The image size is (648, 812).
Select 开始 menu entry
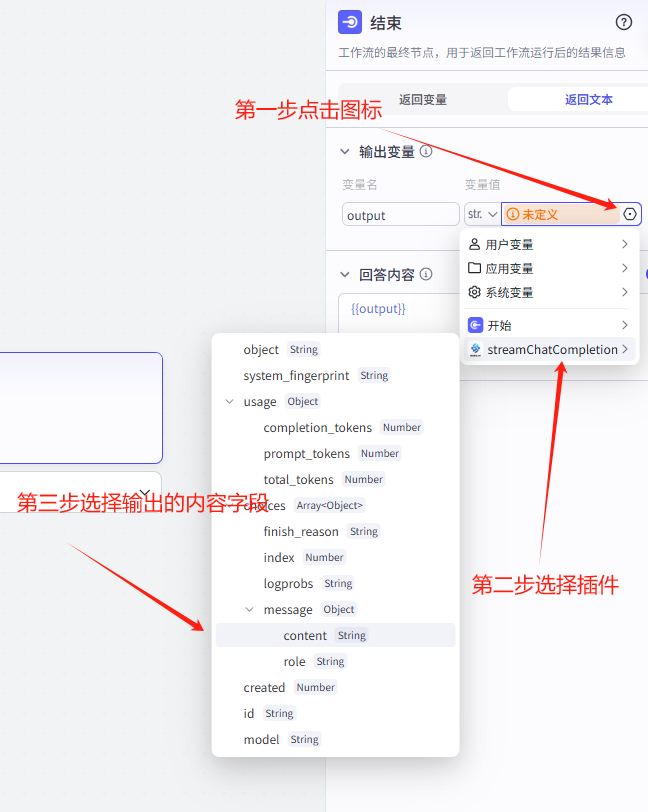coord(549,325)
